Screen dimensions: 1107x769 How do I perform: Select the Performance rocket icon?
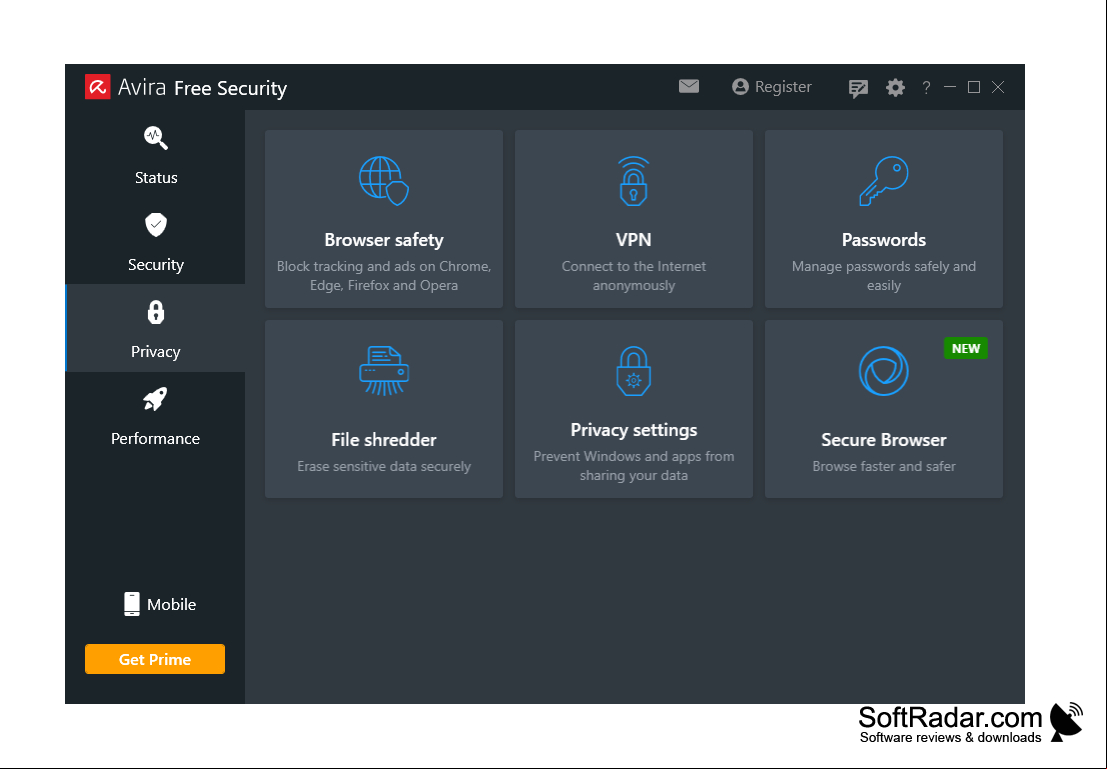(x=155, y=399)
